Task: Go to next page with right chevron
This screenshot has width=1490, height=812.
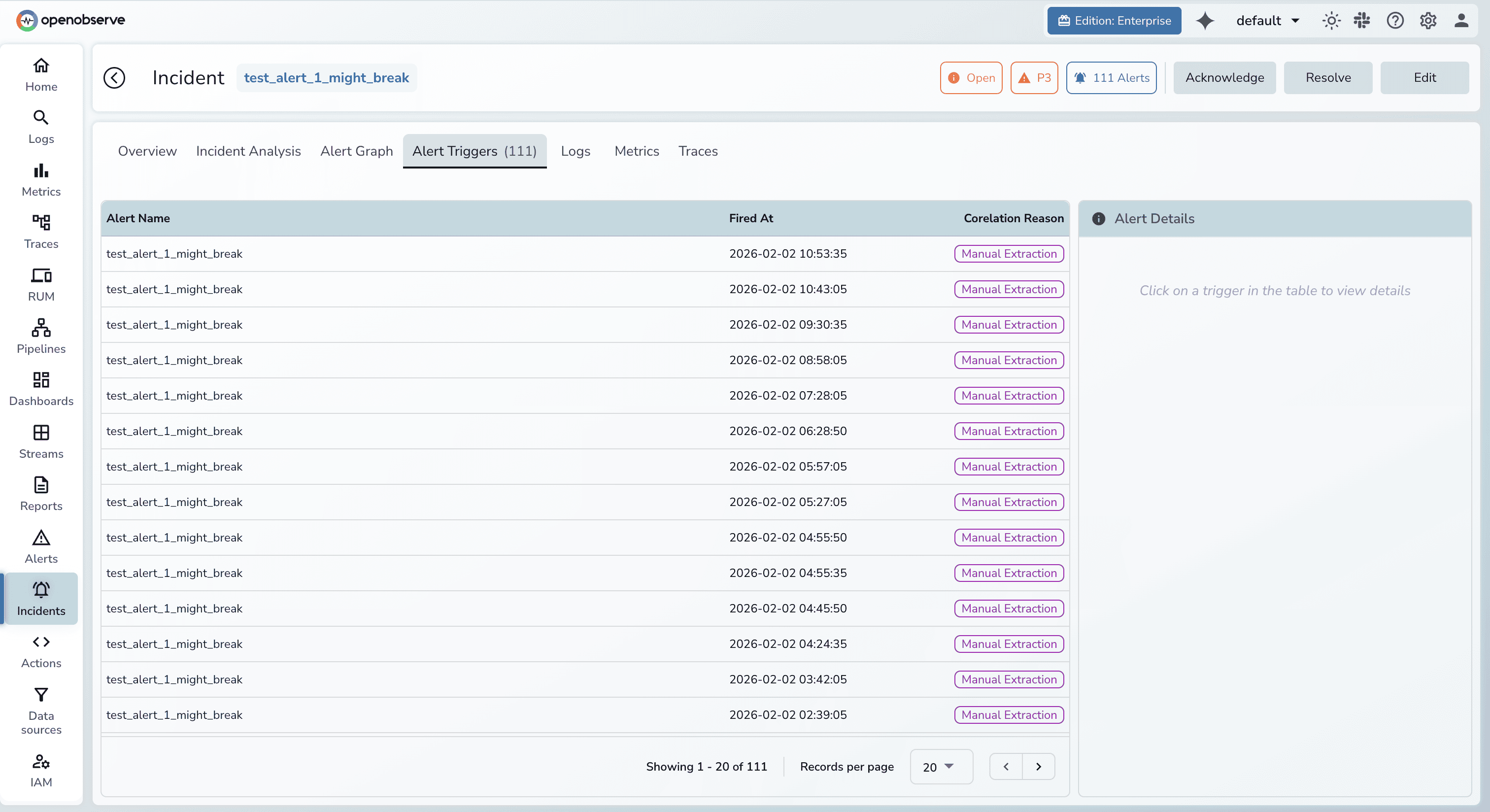Action: point(1038,766)
